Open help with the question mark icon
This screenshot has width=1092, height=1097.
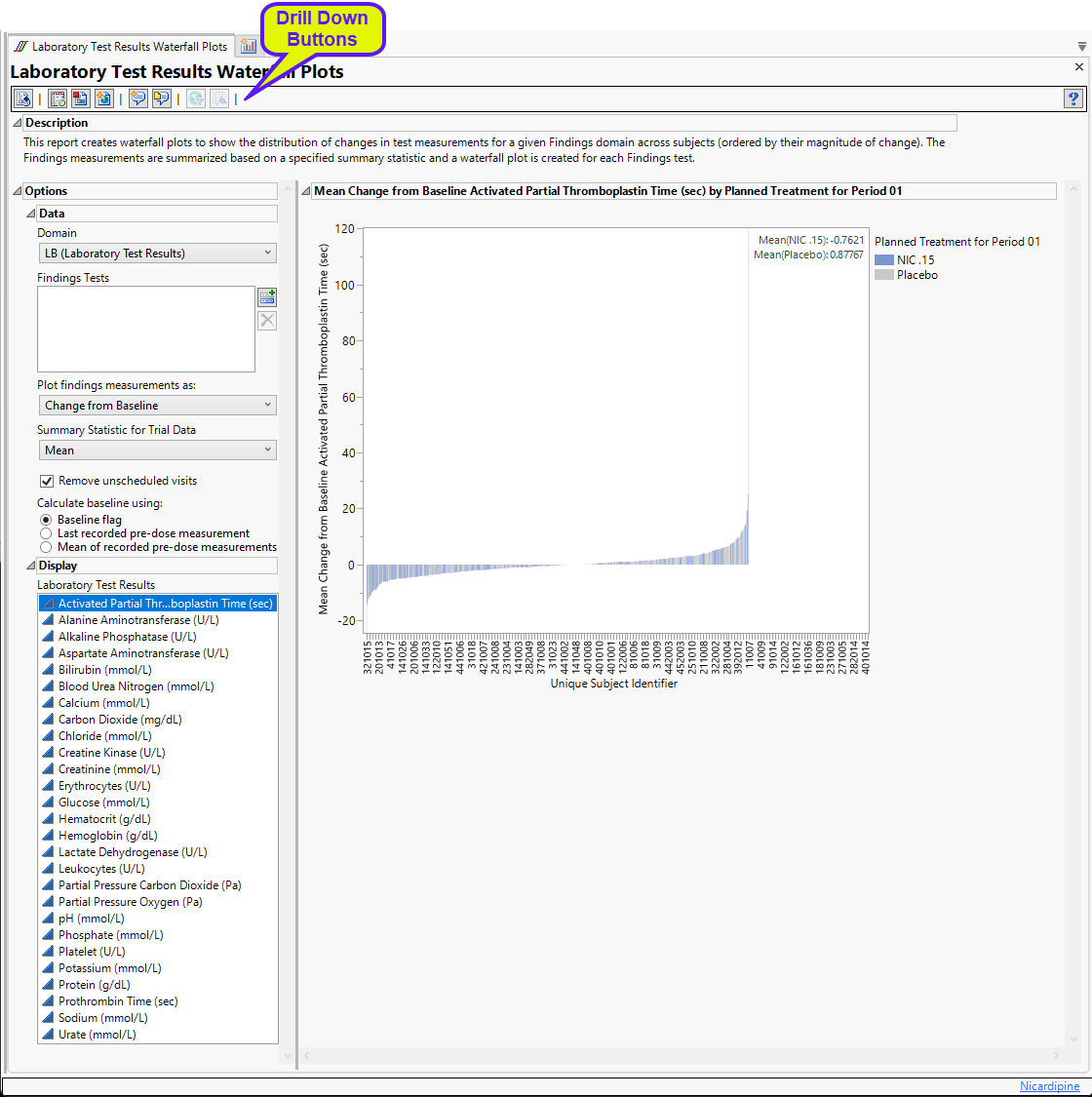1073,98
